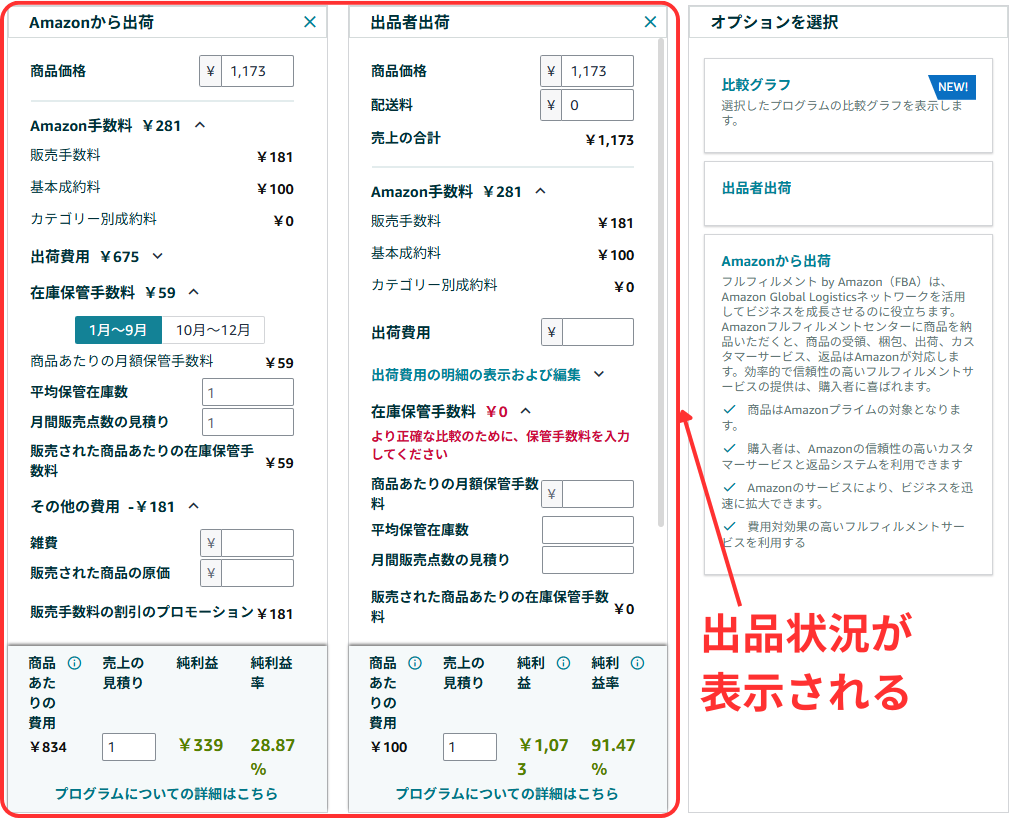
Task: Click info icon beside 商品あたりの費用 in 出品者出荷 panel
Action: tap(415, 663)
